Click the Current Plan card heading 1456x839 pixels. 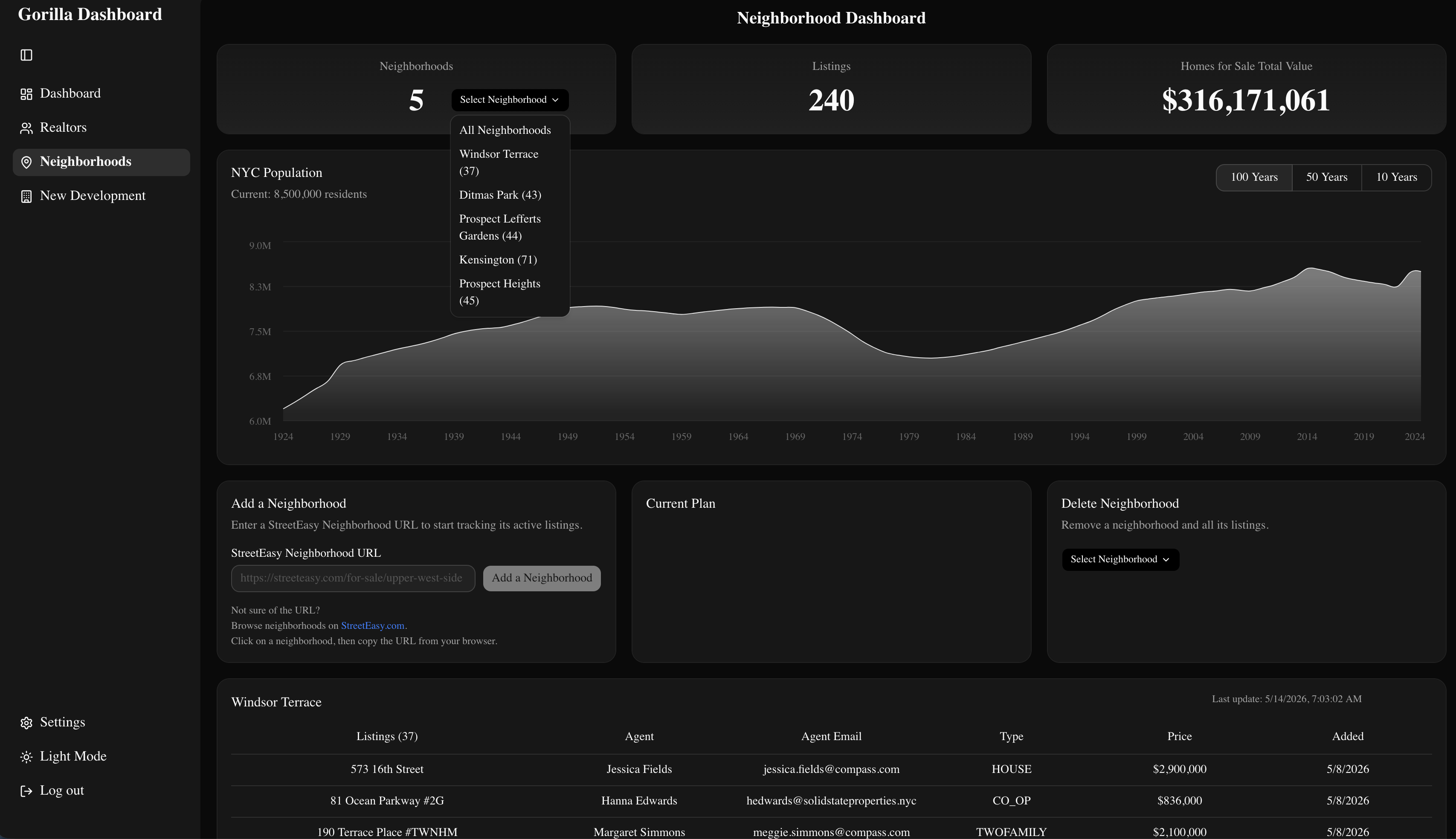[680, 503]
